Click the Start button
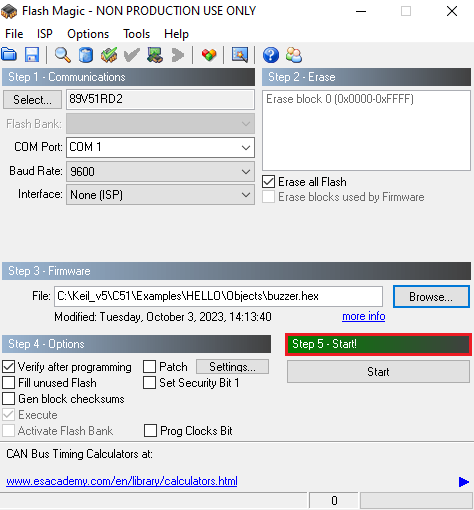 tap(378, 372)
